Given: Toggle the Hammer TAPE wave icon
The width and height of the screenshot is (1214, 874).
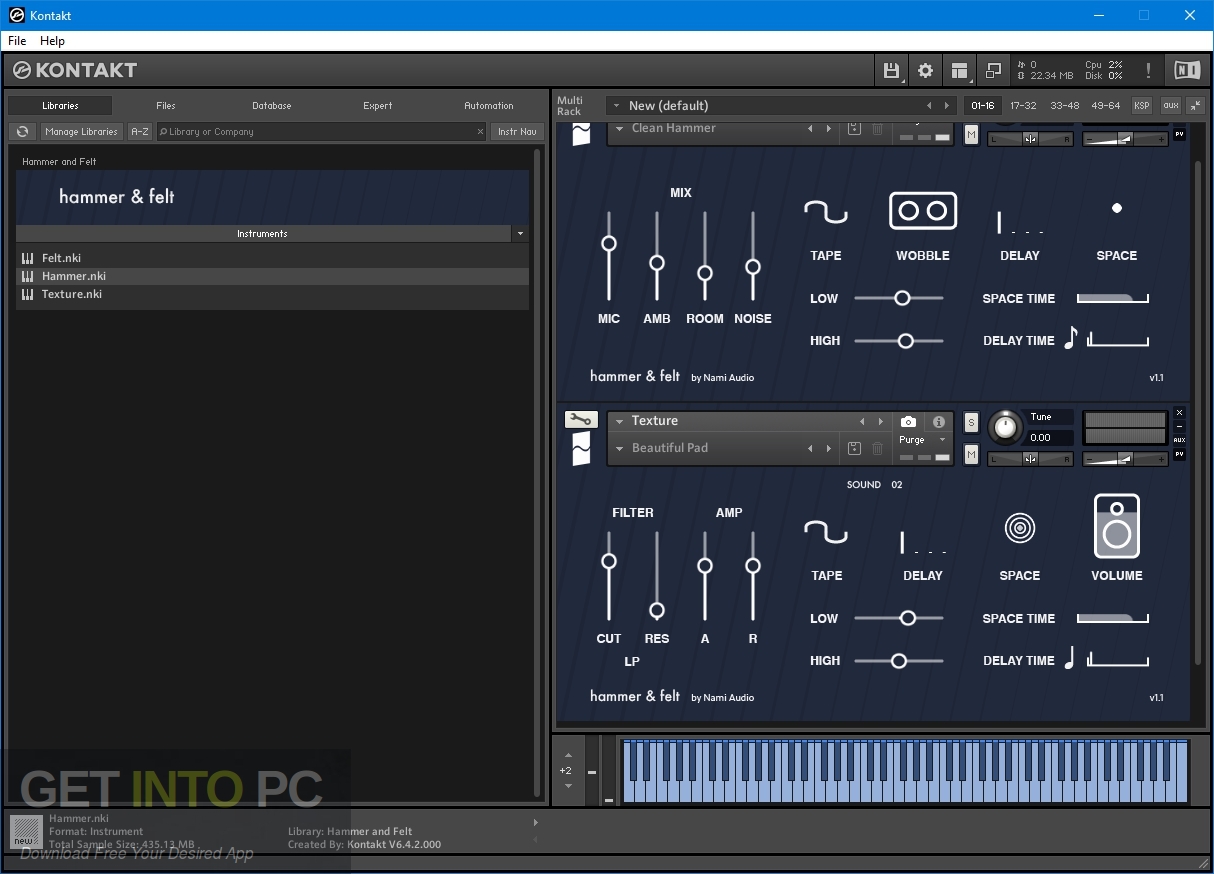Looking at the screenshot, I should click(826, 211).
